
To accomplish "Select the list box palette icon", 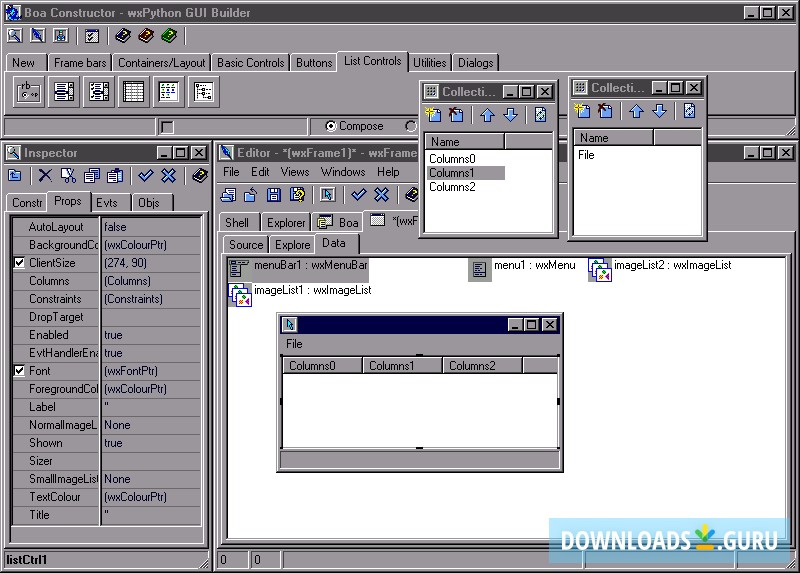I will coord(64,92).
